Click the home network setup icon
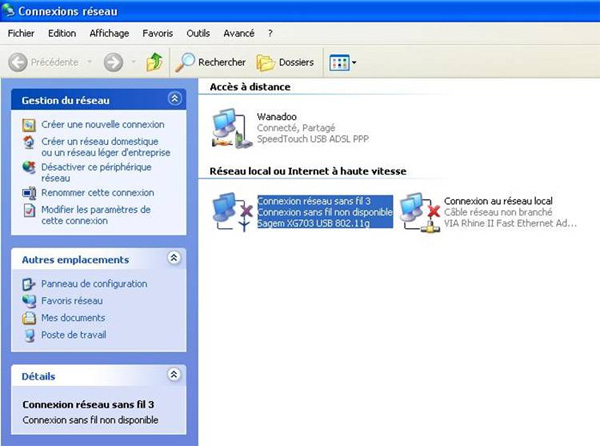This screenshot has width=600, height=446. [x=29, y=142]
